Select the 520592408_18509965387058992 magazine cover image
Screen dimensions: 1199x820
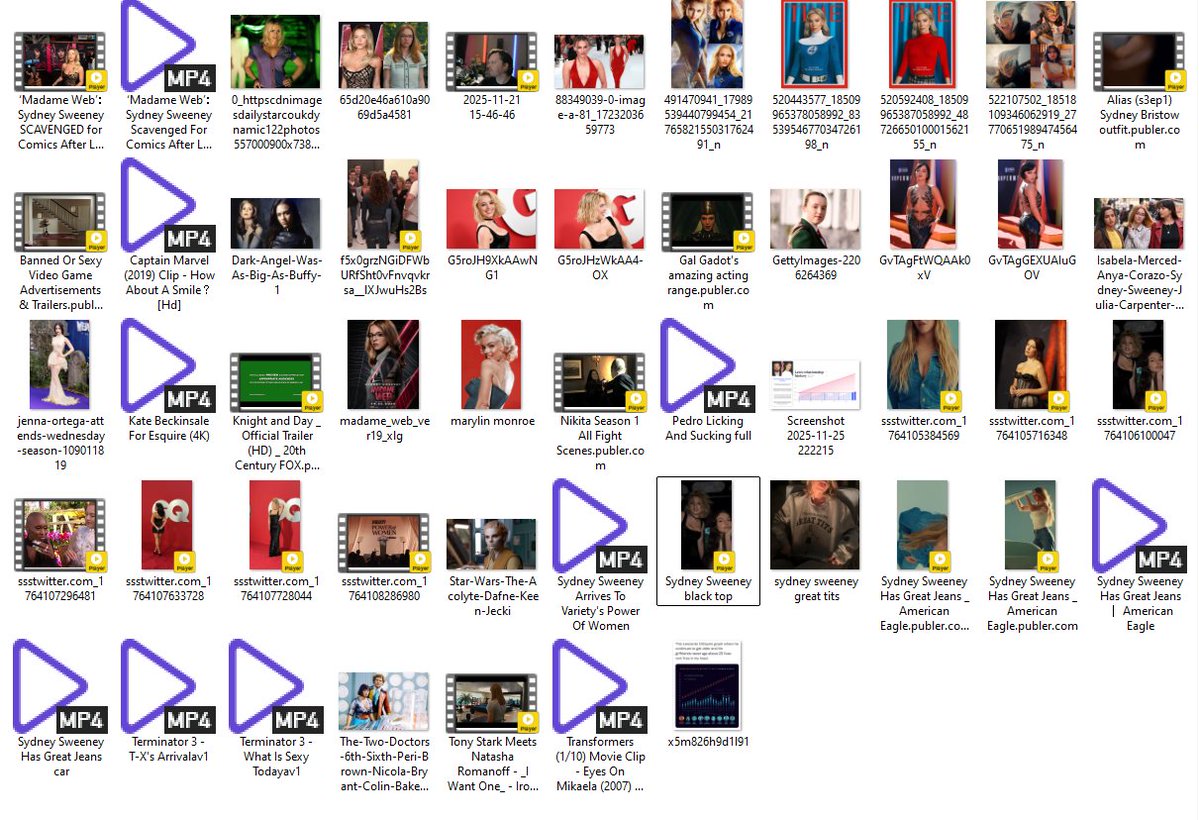click(x=924, y=44)
